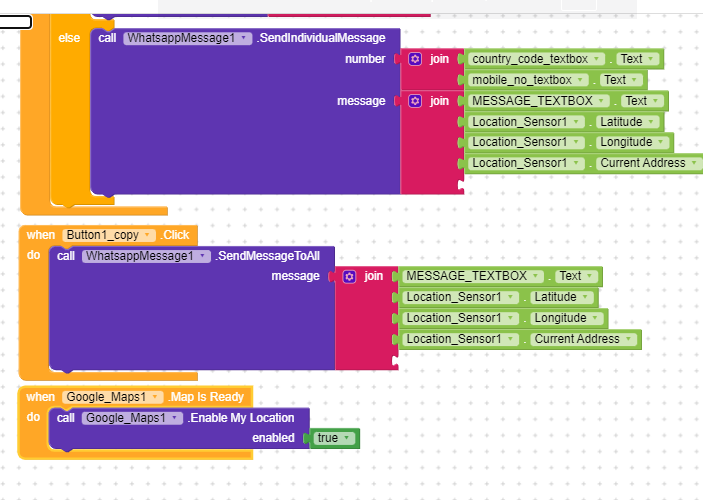Viewport: 703px width, 500px height.
Task: Click the '.SendIndividualMessage' method text
Action: [321, 38]
